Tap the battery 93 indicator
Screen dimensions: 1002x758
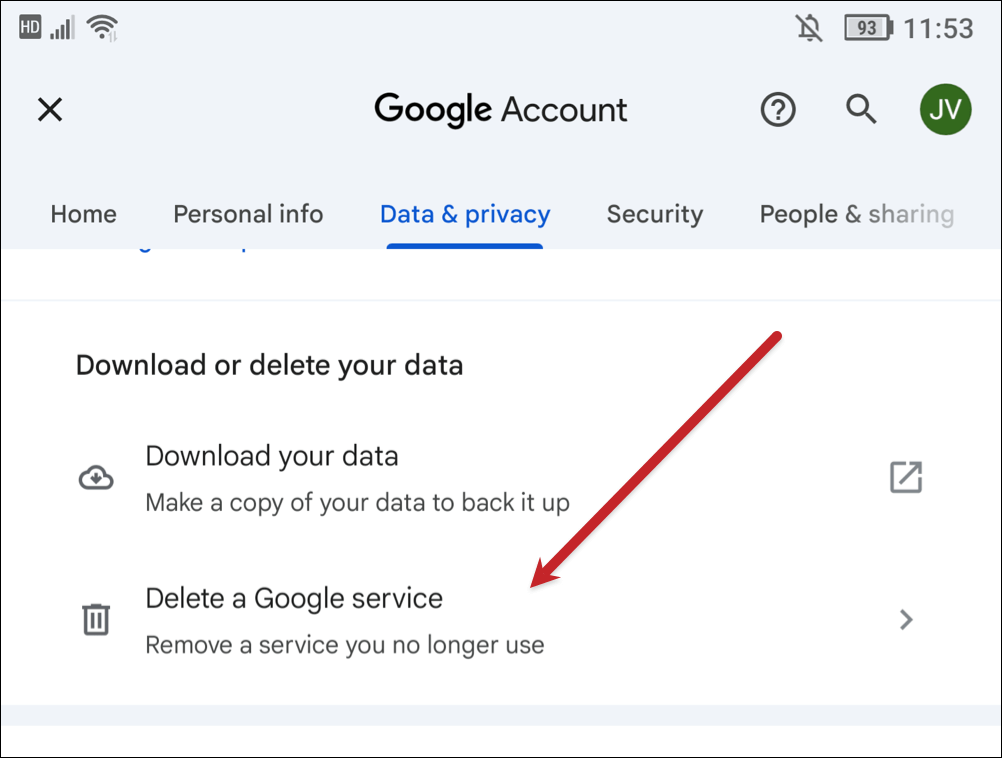868,28
